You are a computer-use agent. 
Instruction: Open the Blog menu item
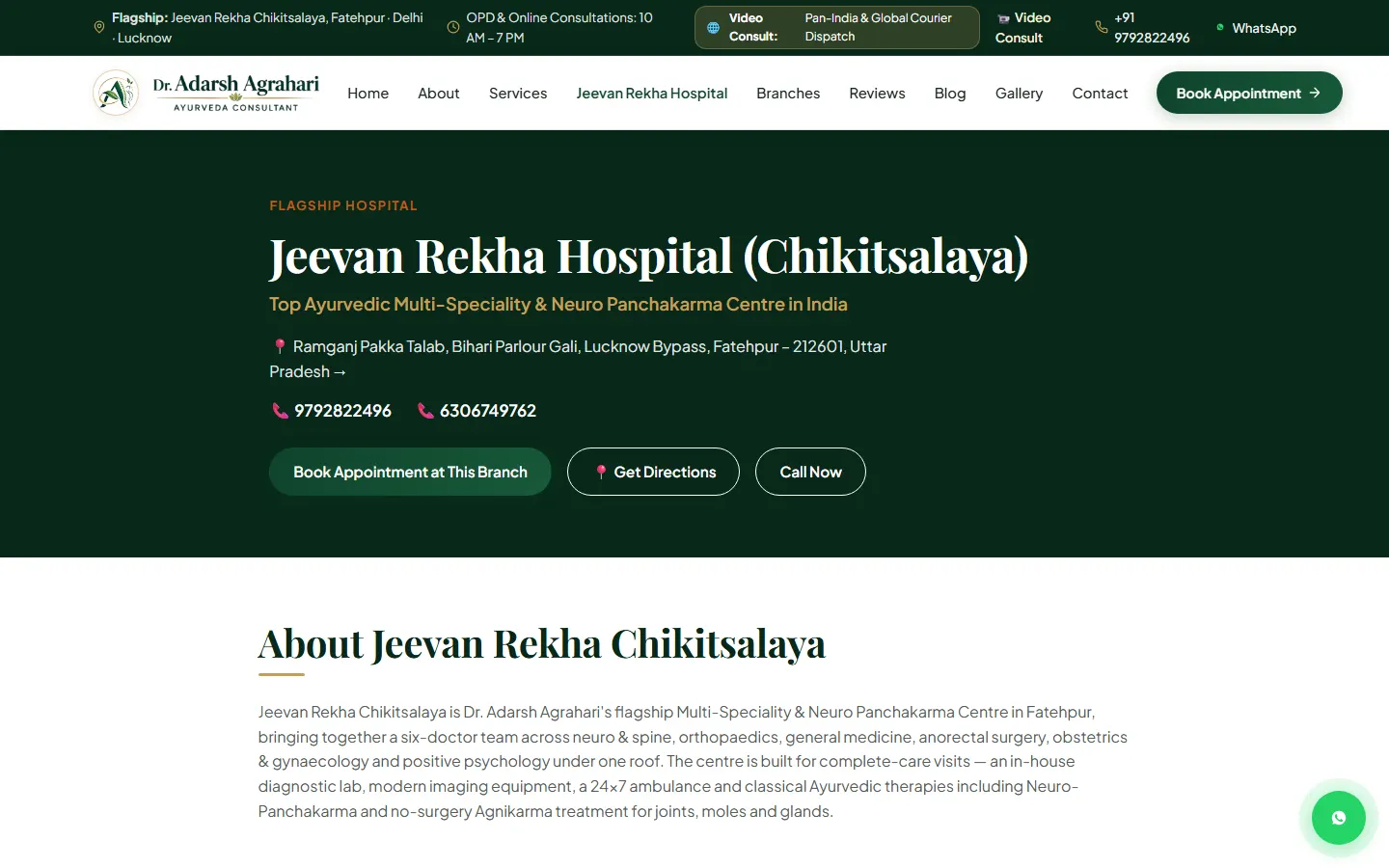point(950,93)
